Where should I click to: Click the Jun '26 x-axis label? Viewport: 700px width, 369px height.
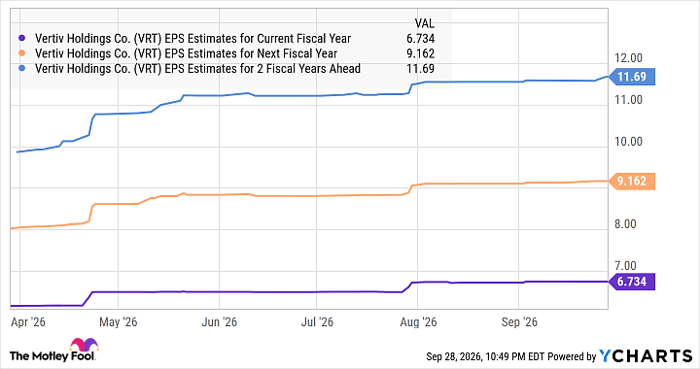point(219,322)
